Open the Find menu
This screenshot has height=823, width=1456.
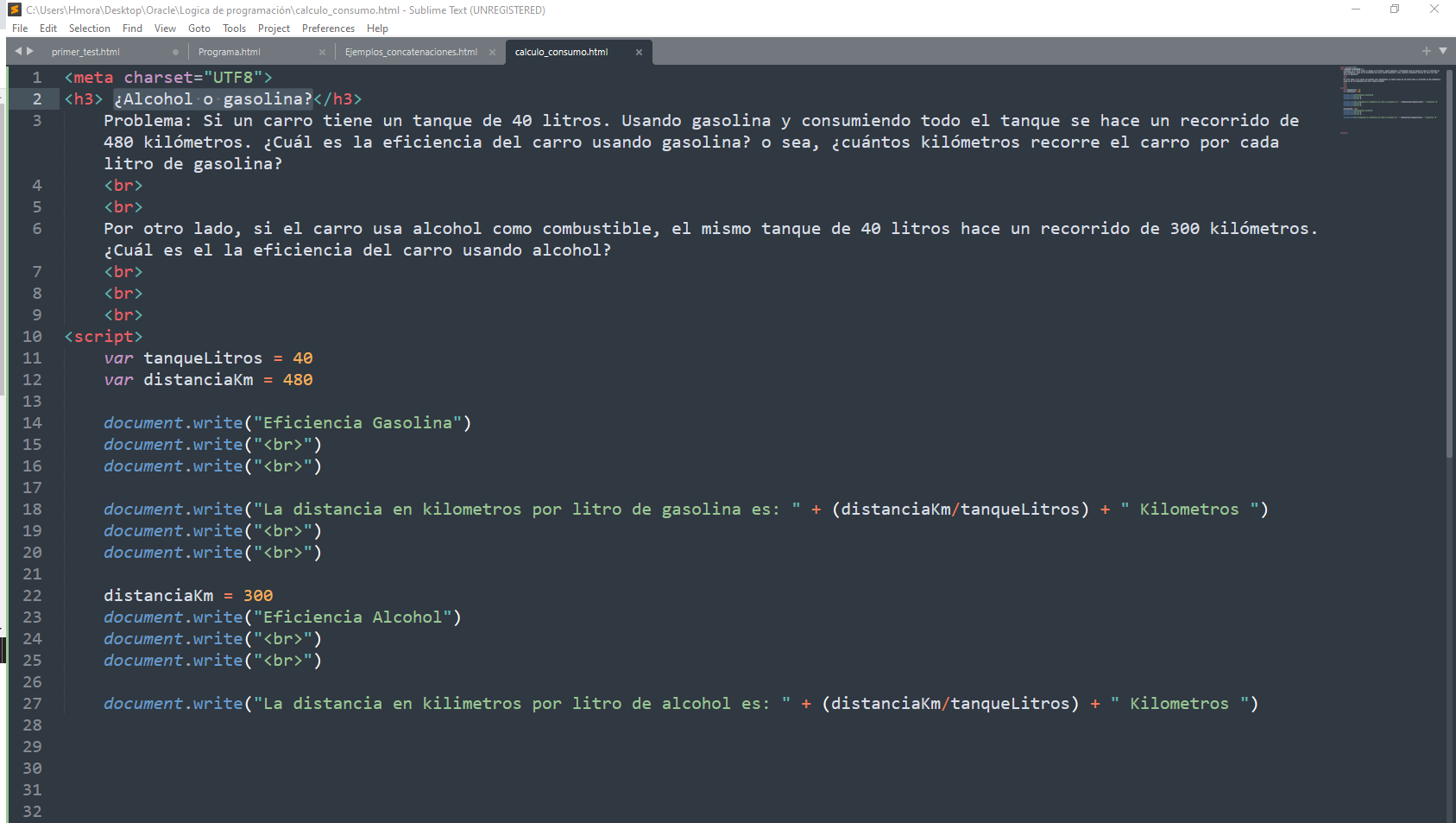pos(132,28)
